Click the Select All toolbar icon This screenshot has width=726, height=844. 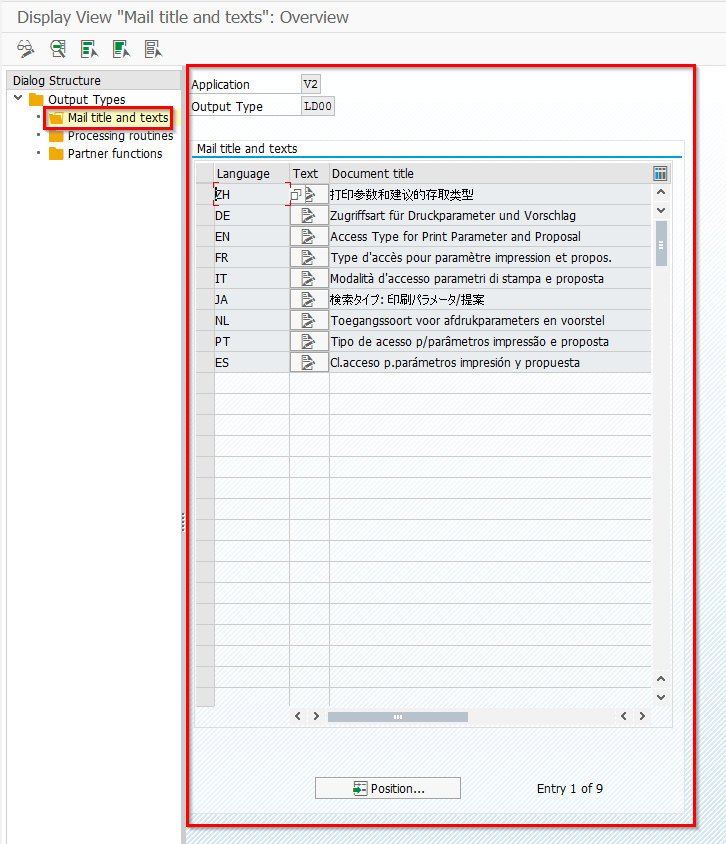tap(89, 49)
